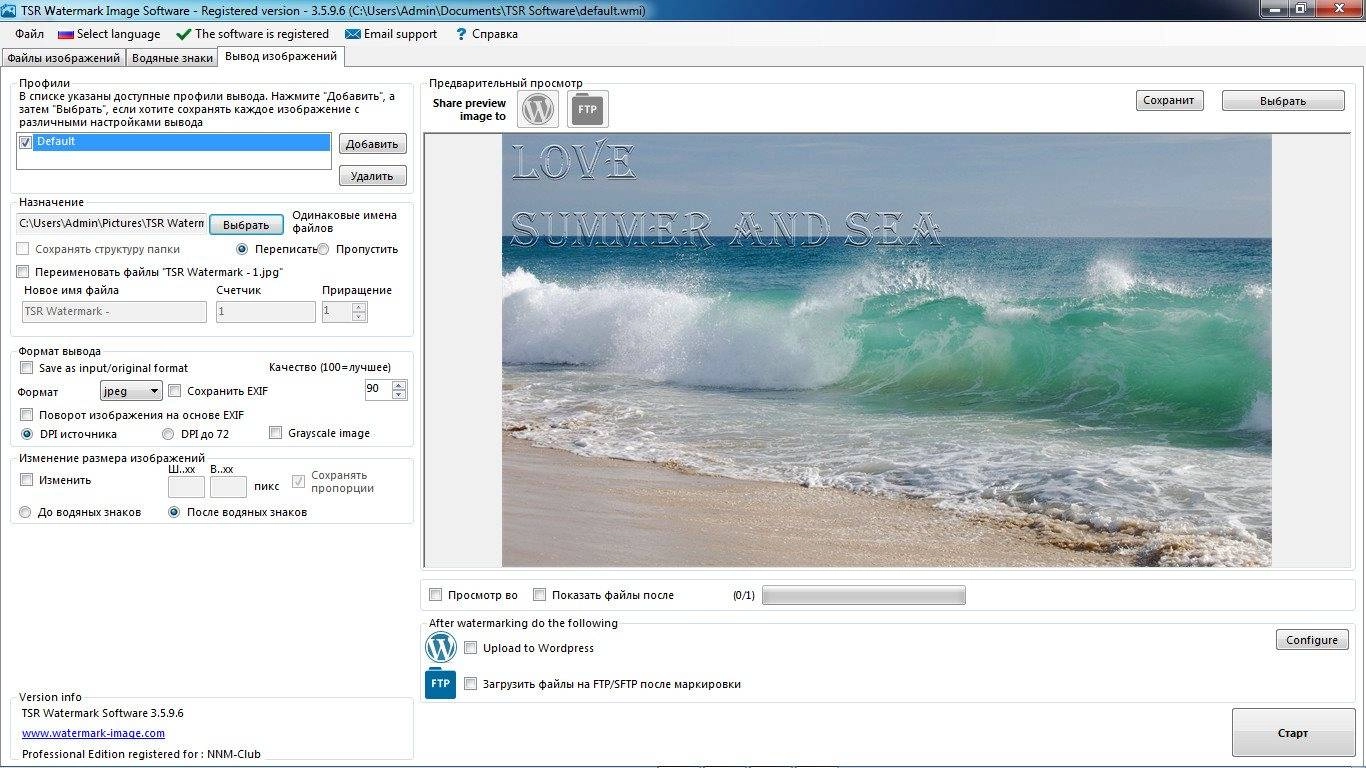Select Переписать radio button

(x=242, y=249)
